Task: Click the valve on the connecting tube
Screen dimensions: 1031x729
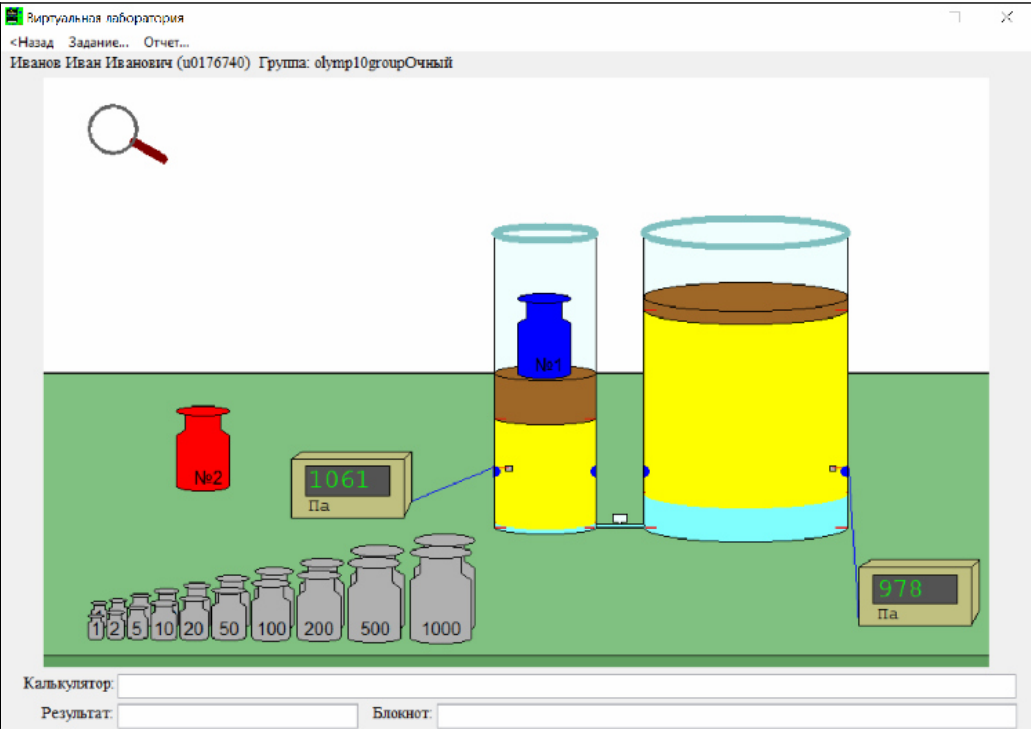Action: coord(619,519)
